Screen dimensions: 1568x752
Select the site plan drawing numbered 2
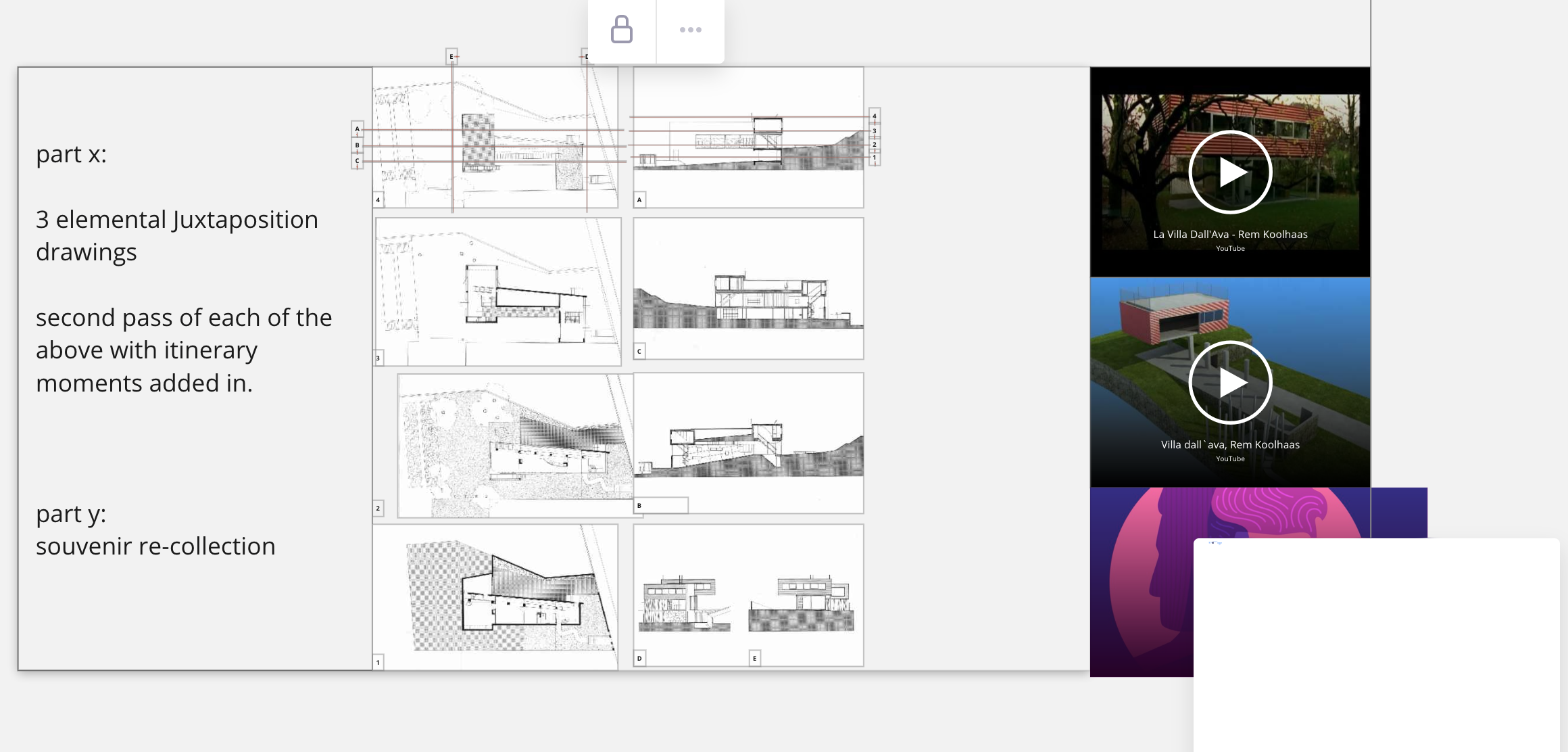516,446
